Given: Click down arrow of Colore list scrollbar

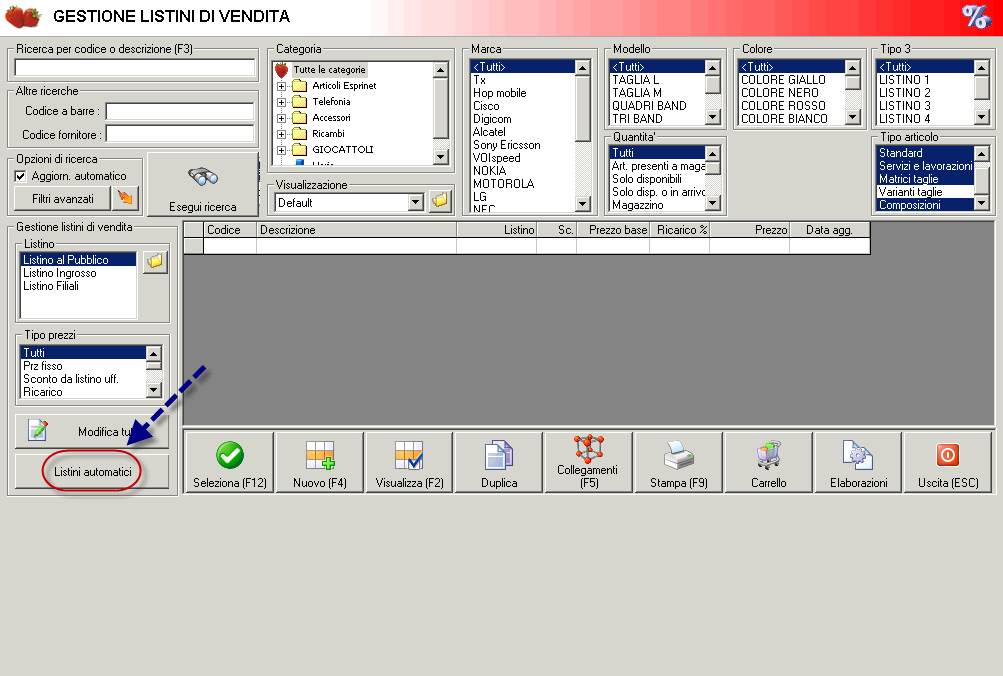Looking at the screenshot, I should [x=853, y=117].
